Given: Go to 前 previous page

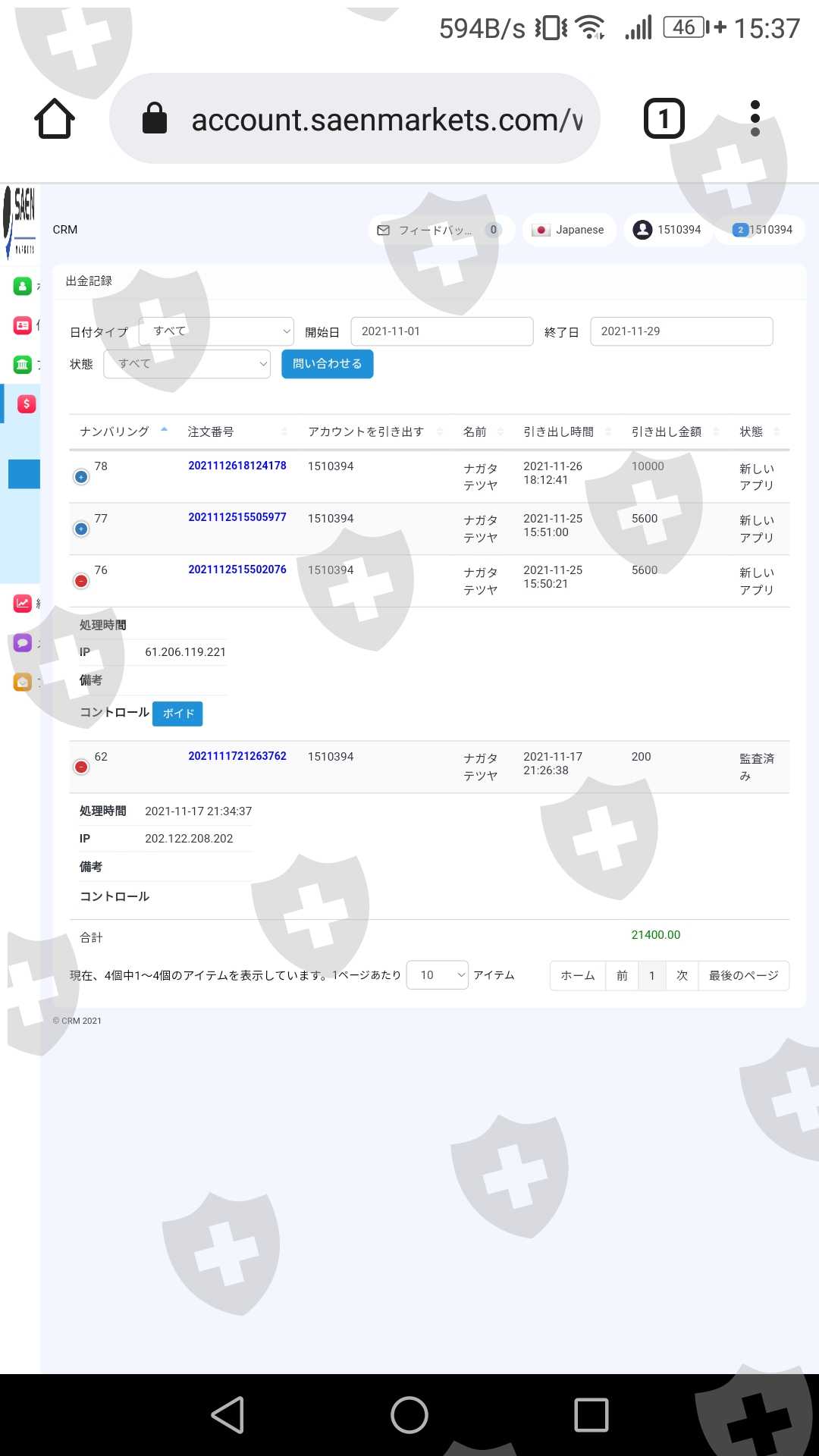Looking at the screenshot, I should click(x=622, y=975).
